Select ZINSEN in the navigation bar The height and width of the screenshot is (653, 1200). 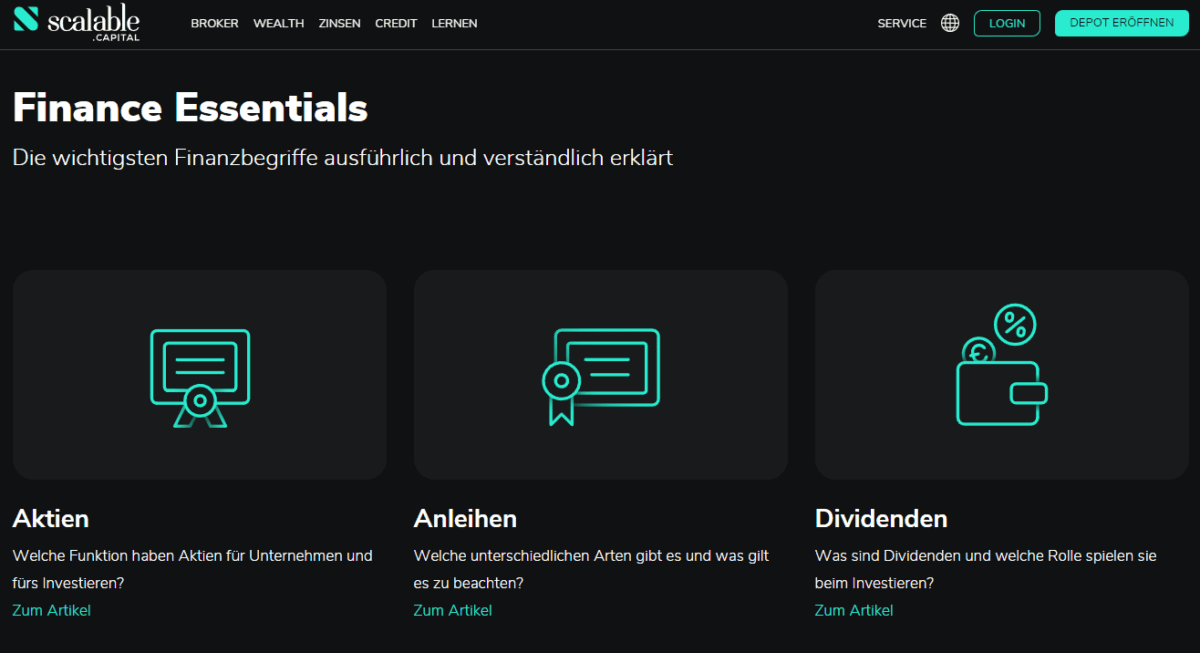pos(339,23)
